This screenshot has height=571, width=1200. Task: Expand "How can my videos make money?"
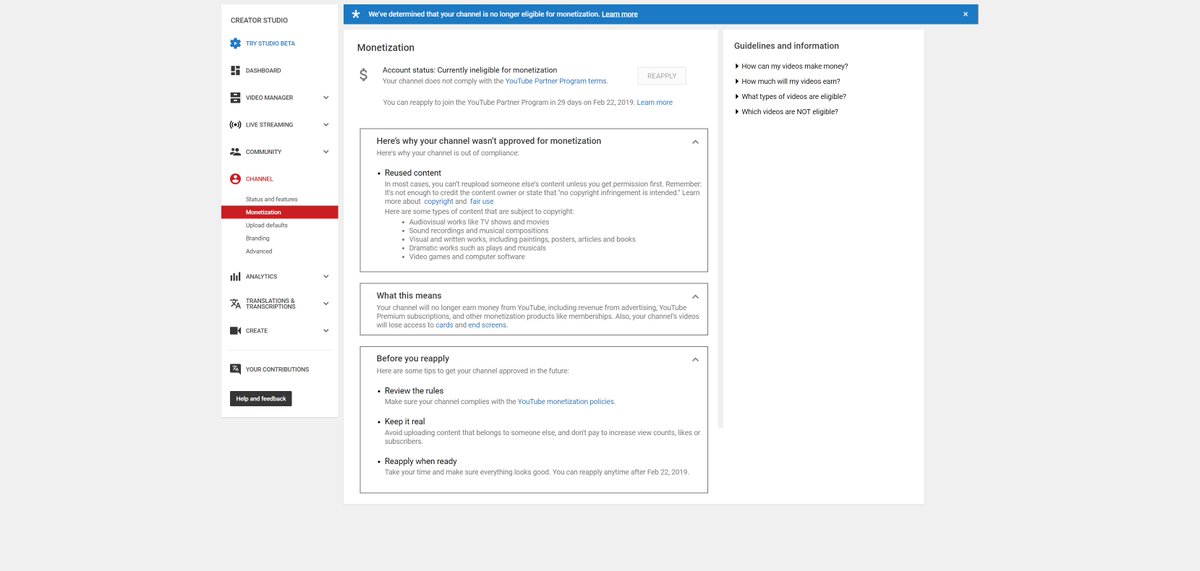[791, 66]
